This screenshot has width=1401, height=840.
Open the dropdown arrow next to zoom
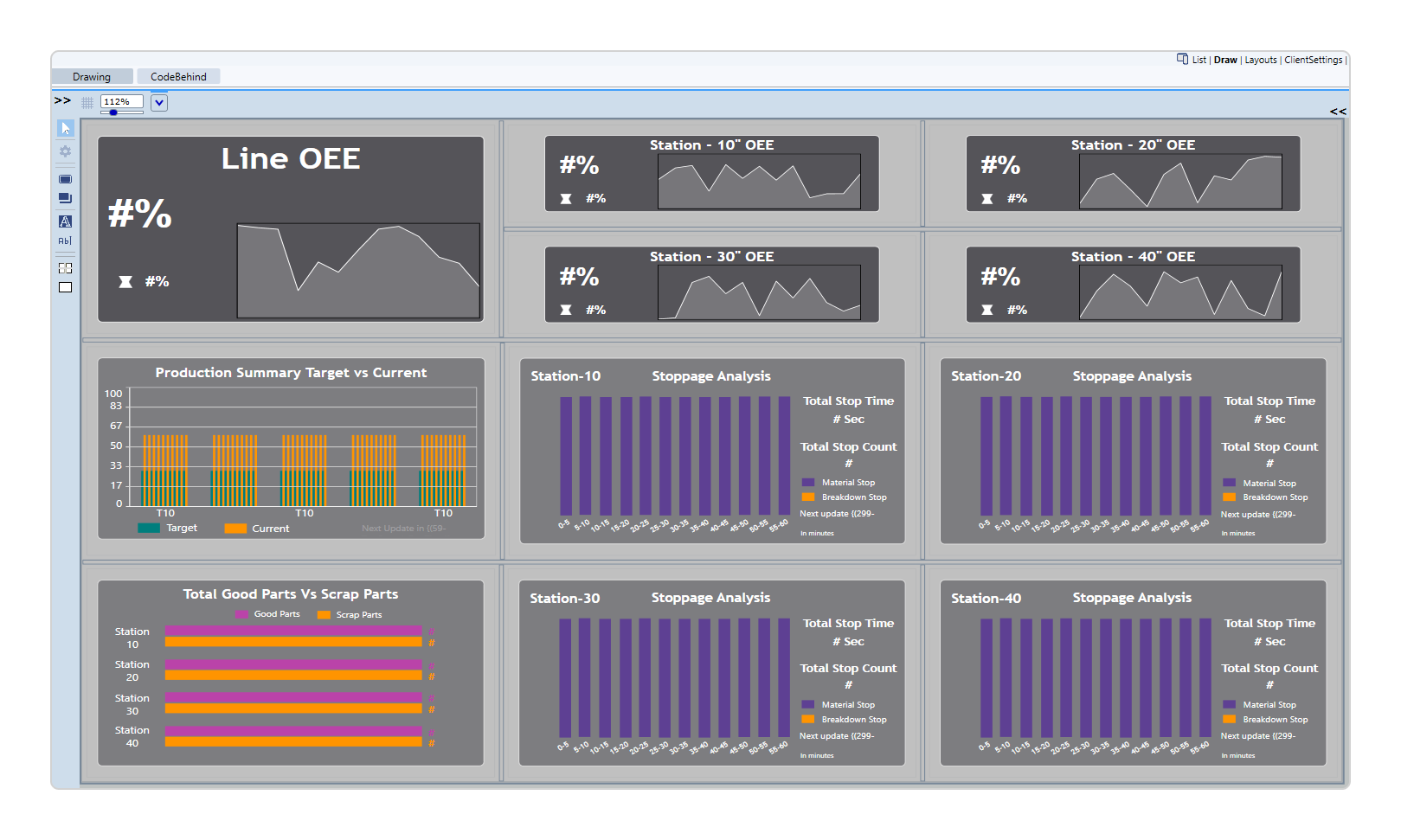coord(159,103)
